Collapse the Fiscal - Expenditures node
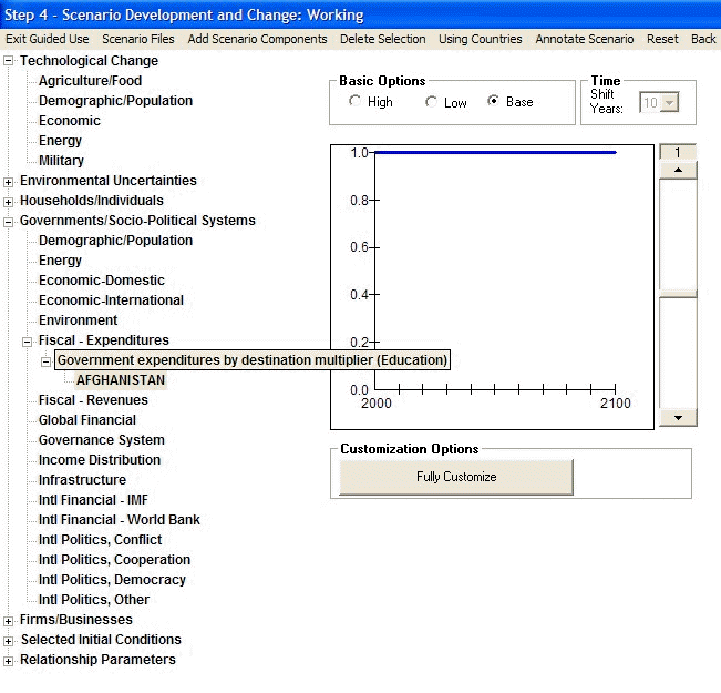Screen dimensions: 721x693 (28, 341)
